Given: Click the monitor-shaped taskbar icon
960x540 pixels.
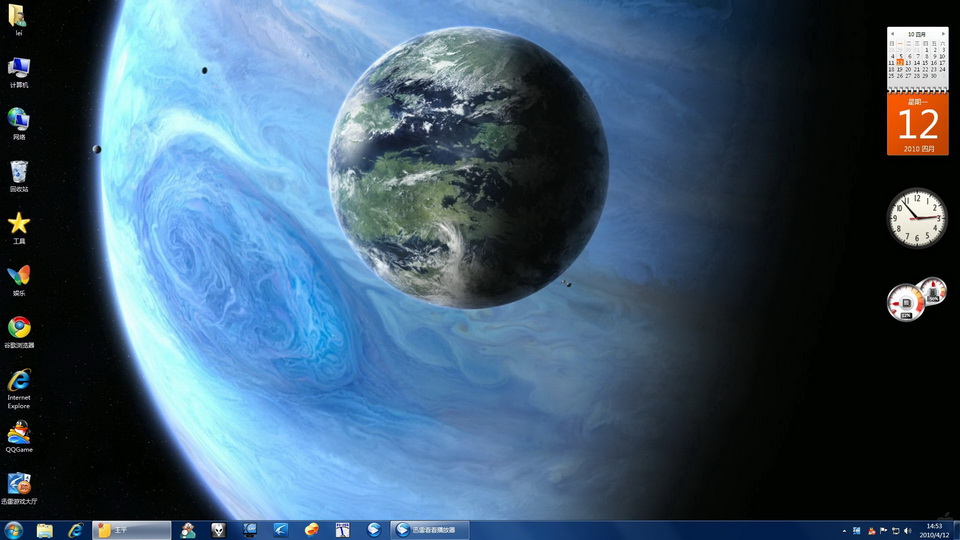Looking at the screenshot, I should 250,530.
